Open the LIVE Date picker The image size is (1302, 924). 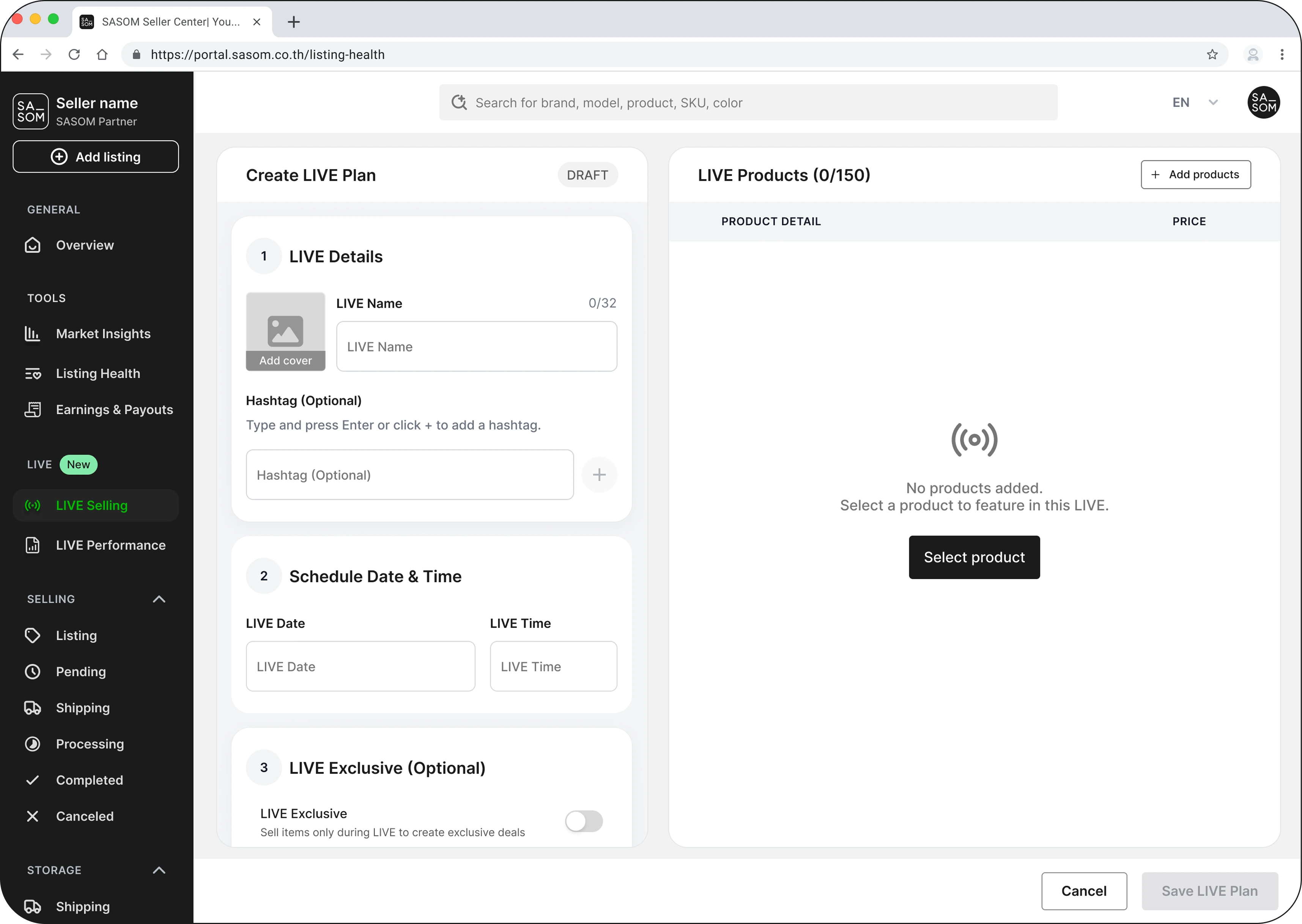tap(360, 666)
